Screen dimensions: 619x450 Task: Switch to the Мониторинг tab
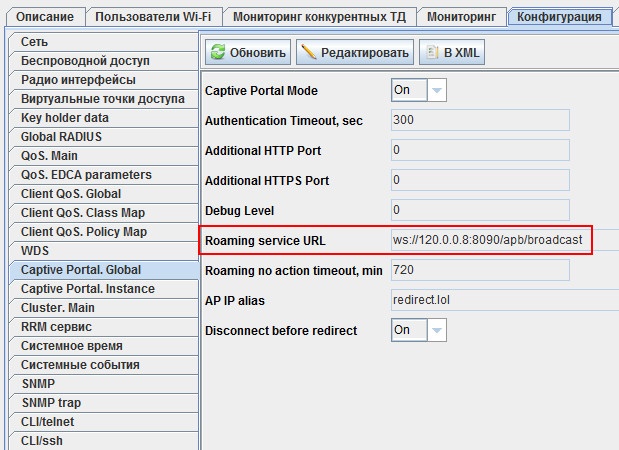(460, 17)
